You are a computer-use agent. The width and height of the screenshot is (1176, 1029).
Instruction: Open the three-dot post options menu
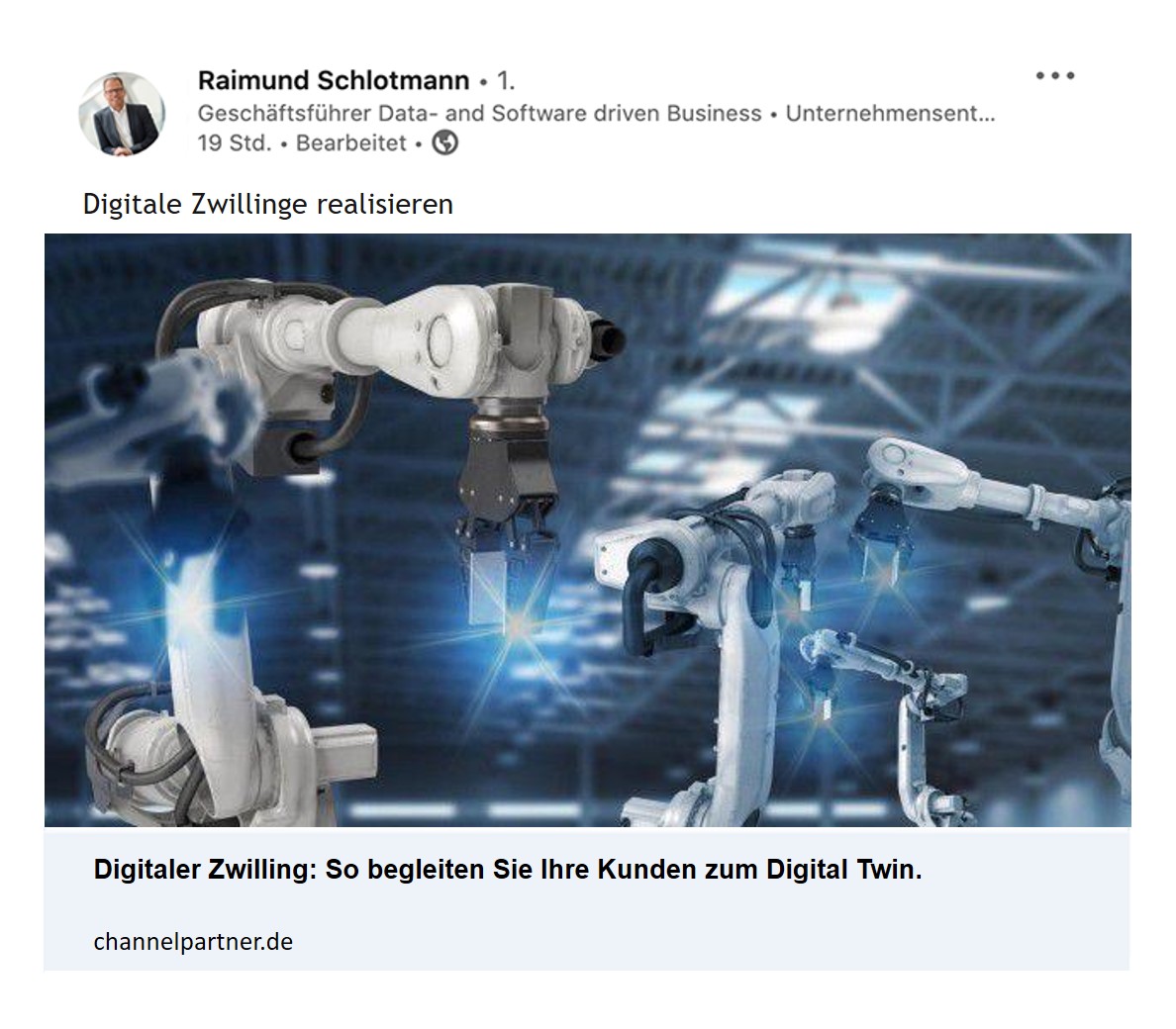1054,76
